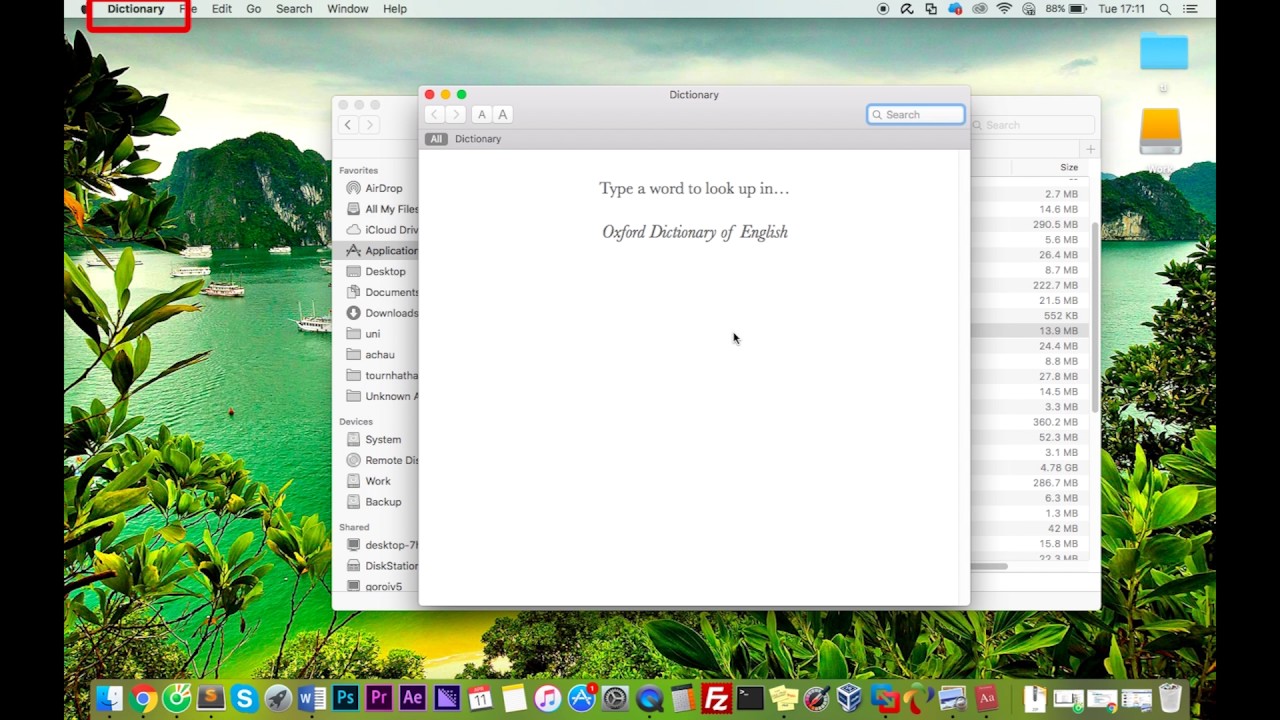
Task: Open iTunes from the Dock
Action: 547,698
